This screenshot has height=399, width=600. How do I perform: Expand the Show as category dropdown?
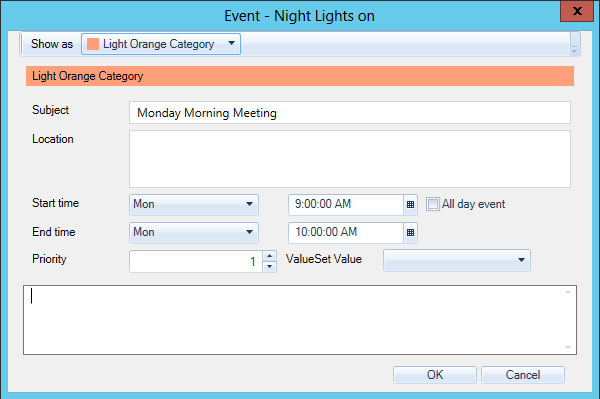pyautogui.click(x=161, y=44)
